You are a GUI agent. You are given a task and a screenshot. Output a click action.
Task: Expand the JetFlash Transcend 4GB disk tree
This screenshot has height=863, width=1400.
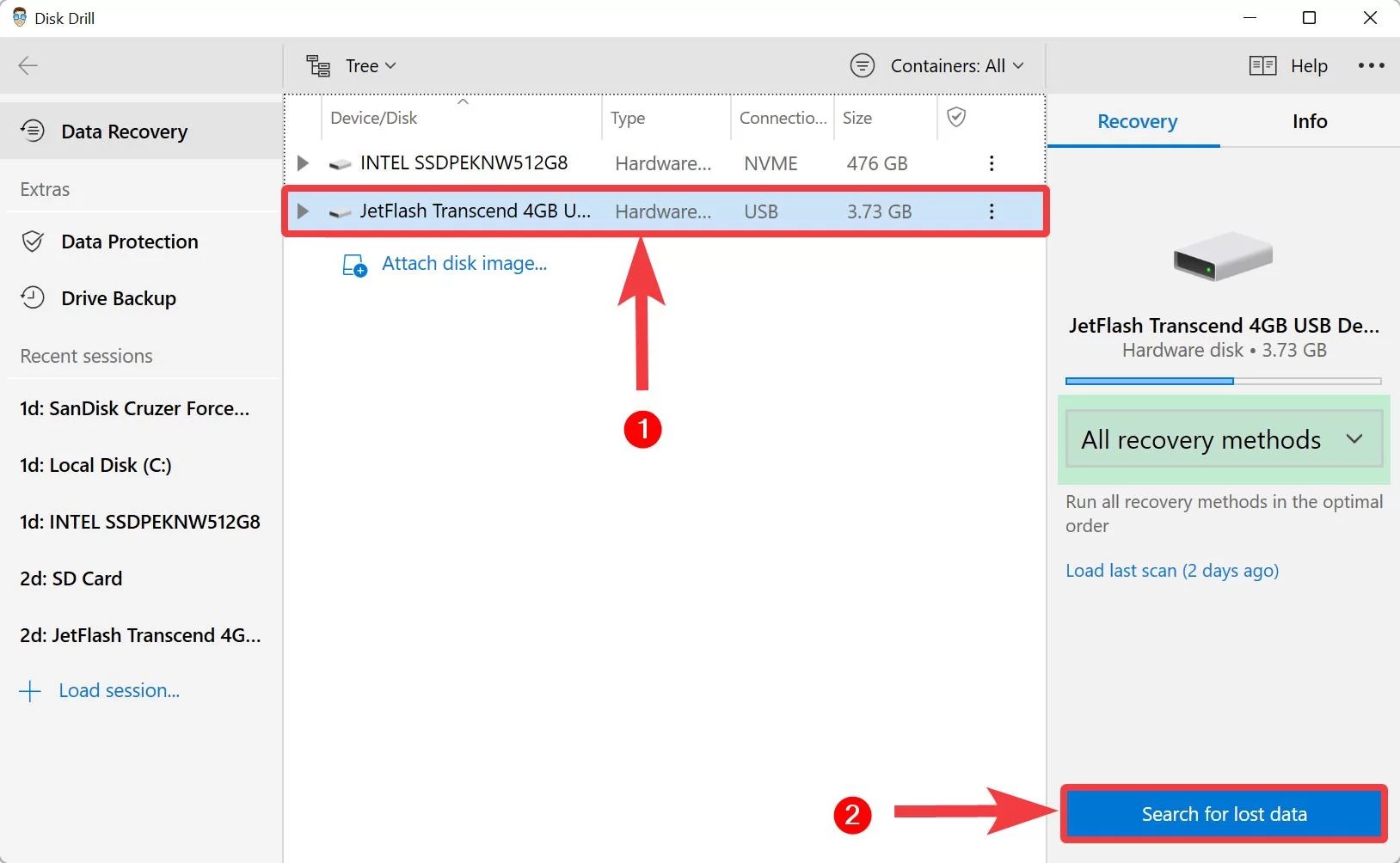pos(303,211)
